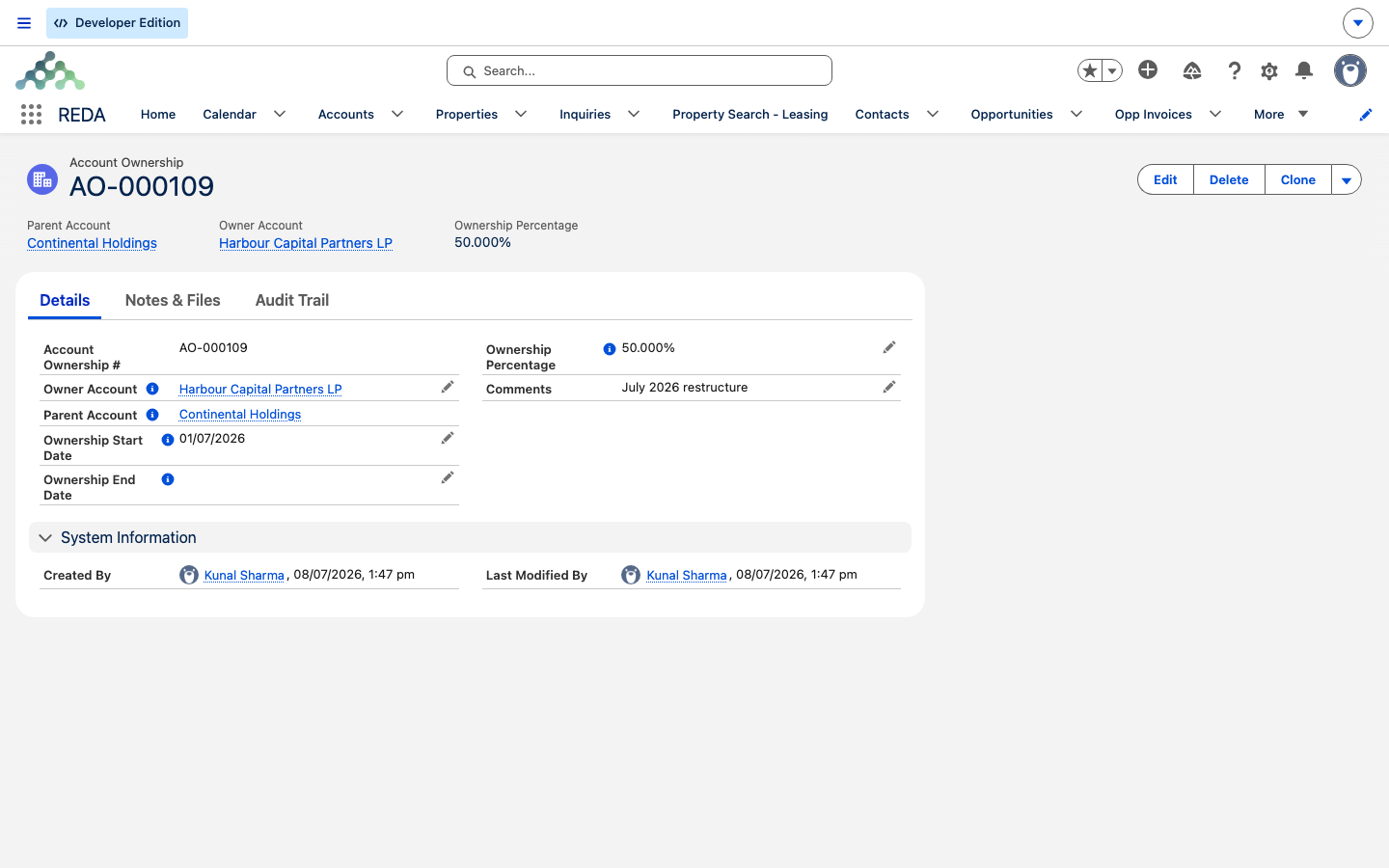The height and width of the screenshot is (868, 1389).
Task: Open Continental Holdings link in header
Action: point(92,243)
